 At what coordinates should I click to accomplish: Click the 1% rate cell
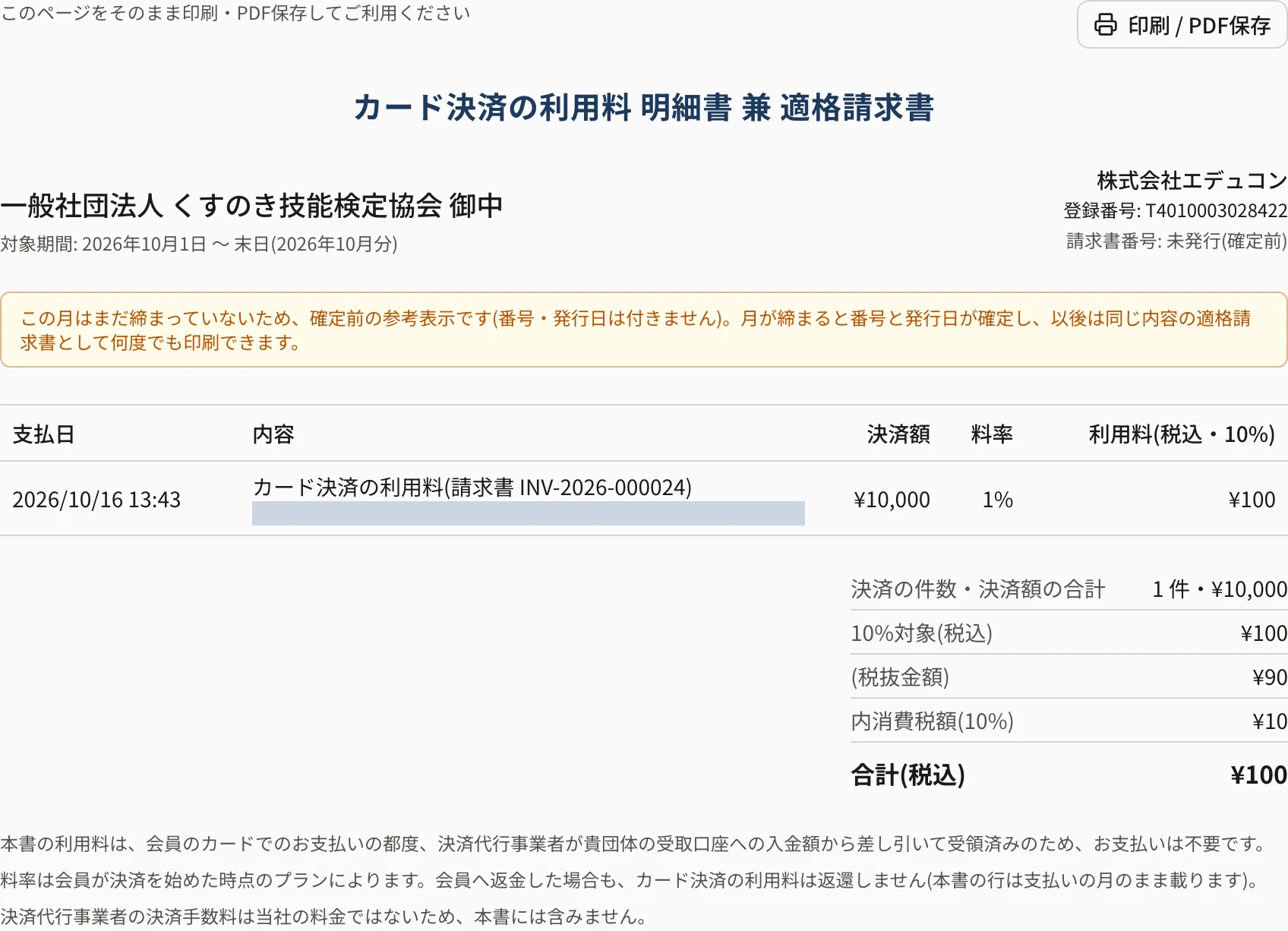[998, 500]
